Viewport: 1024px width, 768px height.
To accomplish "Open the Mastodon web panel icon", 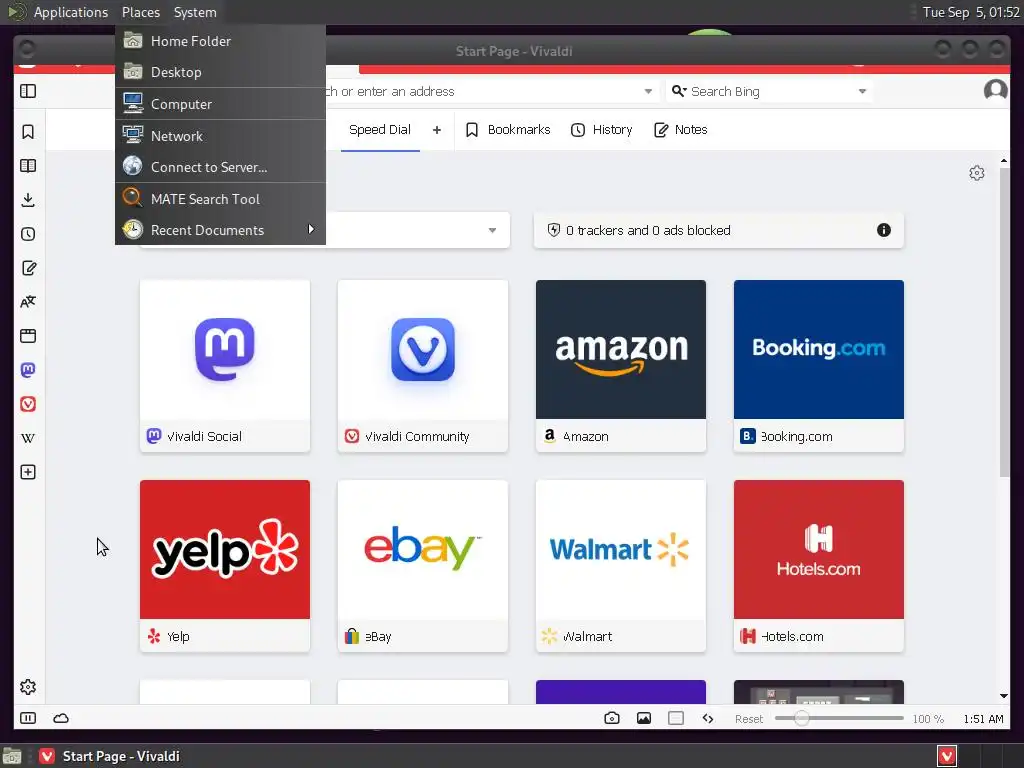I will pyautogui.click(x=28, y=370).
